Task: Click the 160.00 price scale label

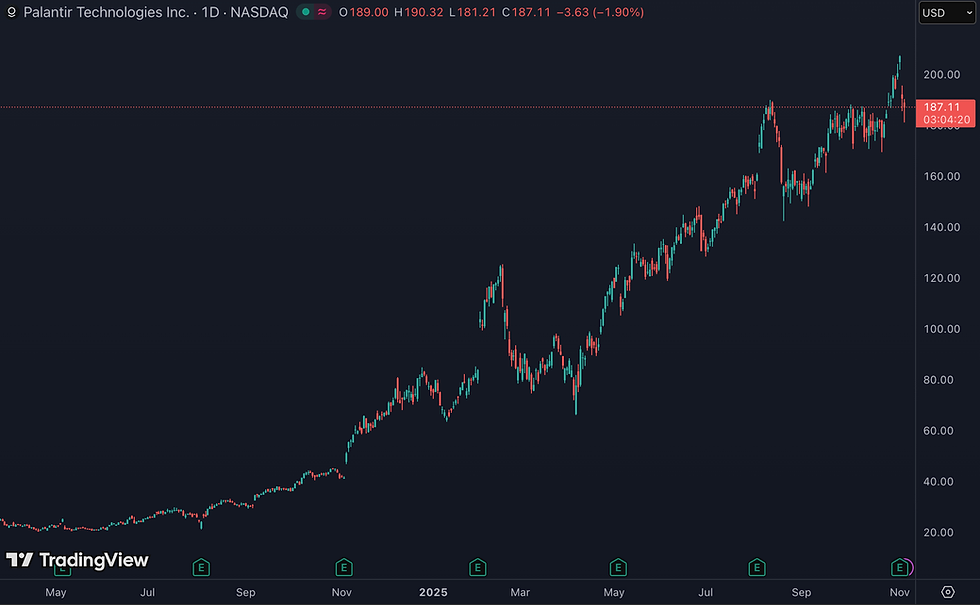Action: point(942,176)
